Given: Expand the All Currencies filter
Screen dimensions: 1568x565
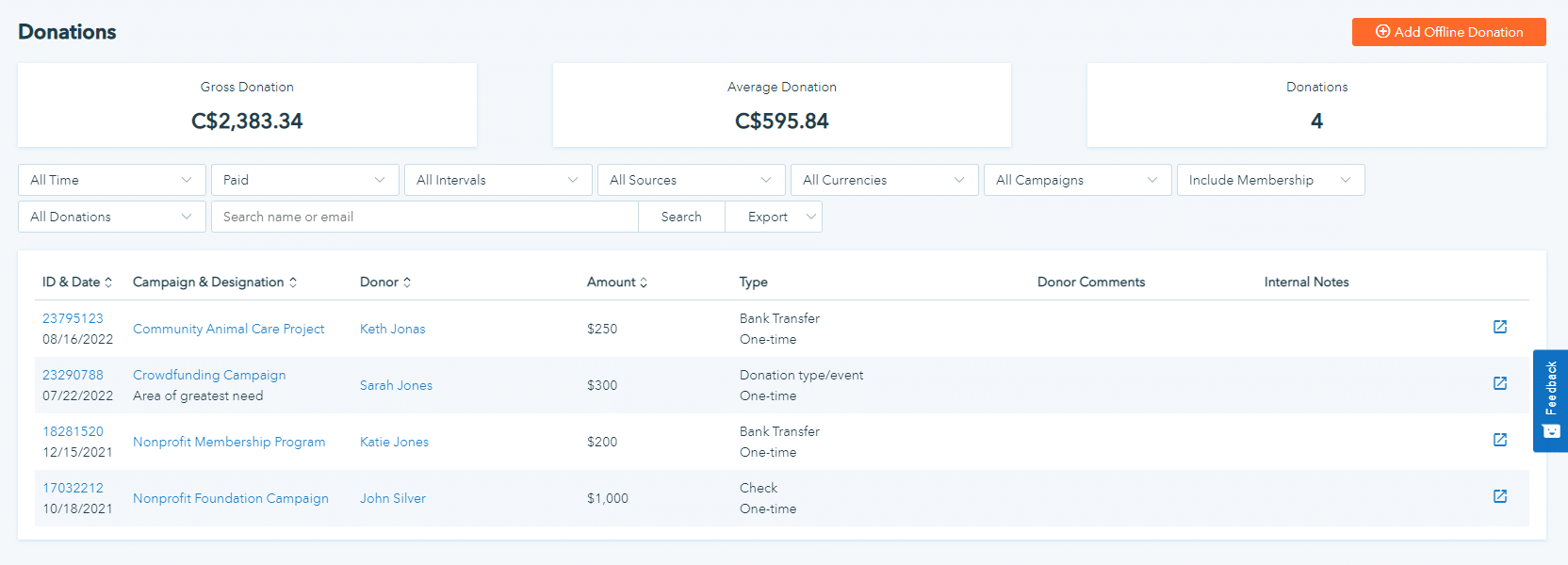Looking at the screenshot, I should pyautogui.click(x=884, y=180).
